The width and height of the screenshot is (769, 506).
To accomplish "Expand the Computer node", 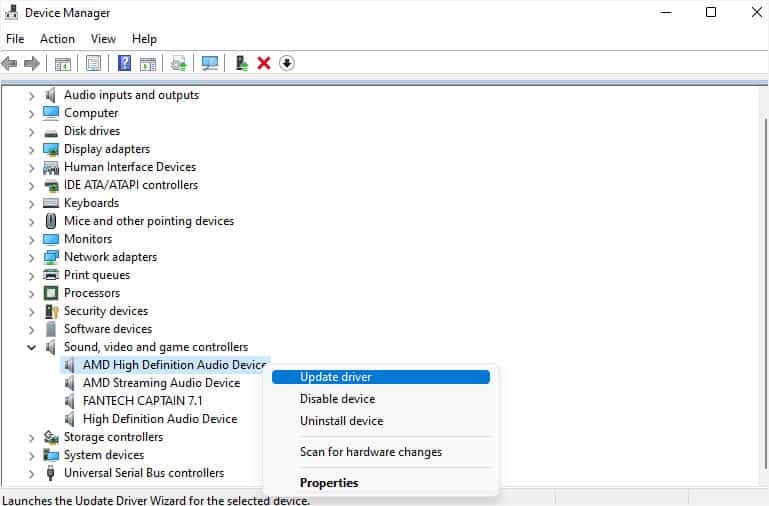I will (31, 114).
